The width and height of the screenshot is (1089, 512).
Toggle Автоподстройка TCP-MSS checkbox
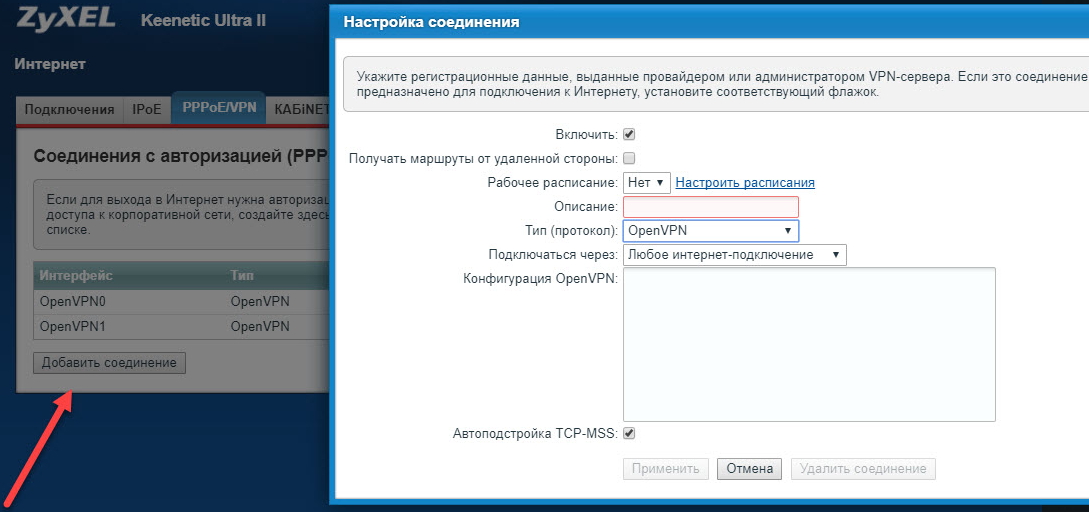coord(629,433)
